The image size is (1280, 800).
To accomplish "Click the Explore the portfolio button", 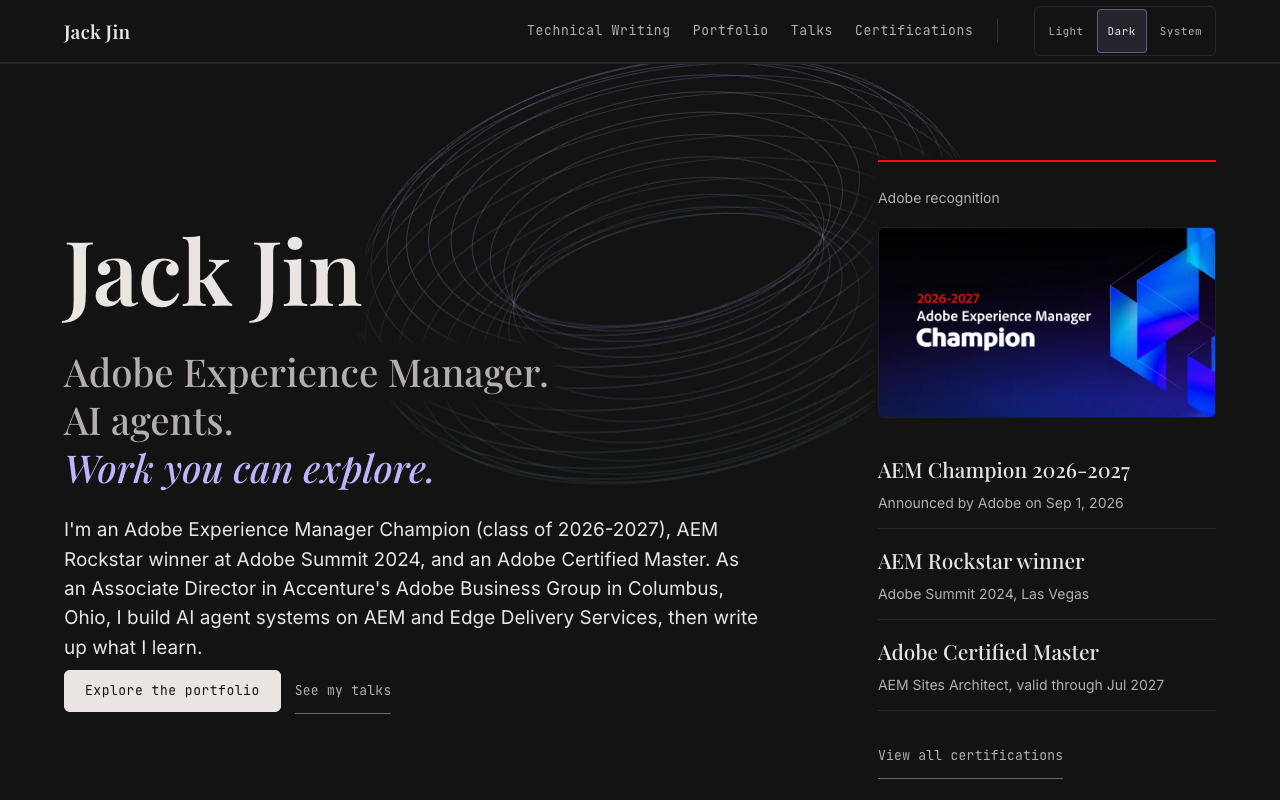I will point(172,691).
